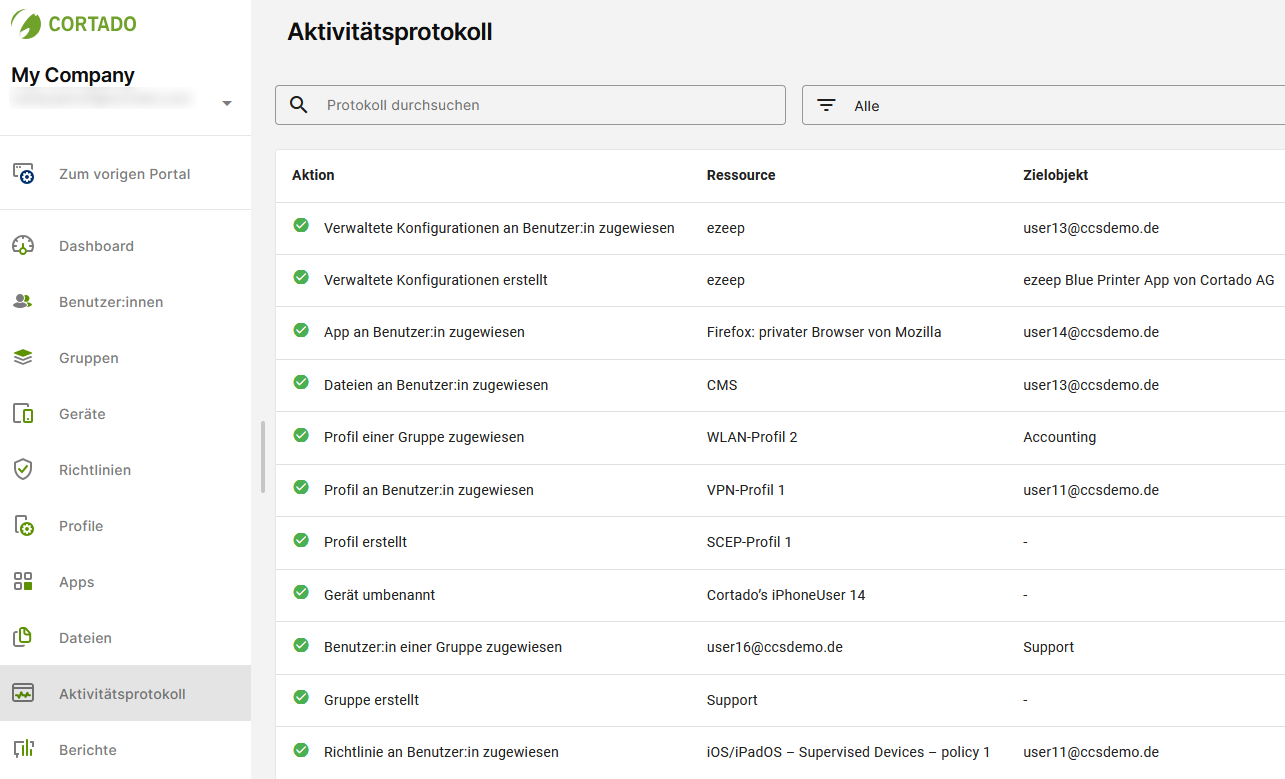Click green check icon for Gerät umbenannt
This screenshot has height=779, width=1285.
301,593
